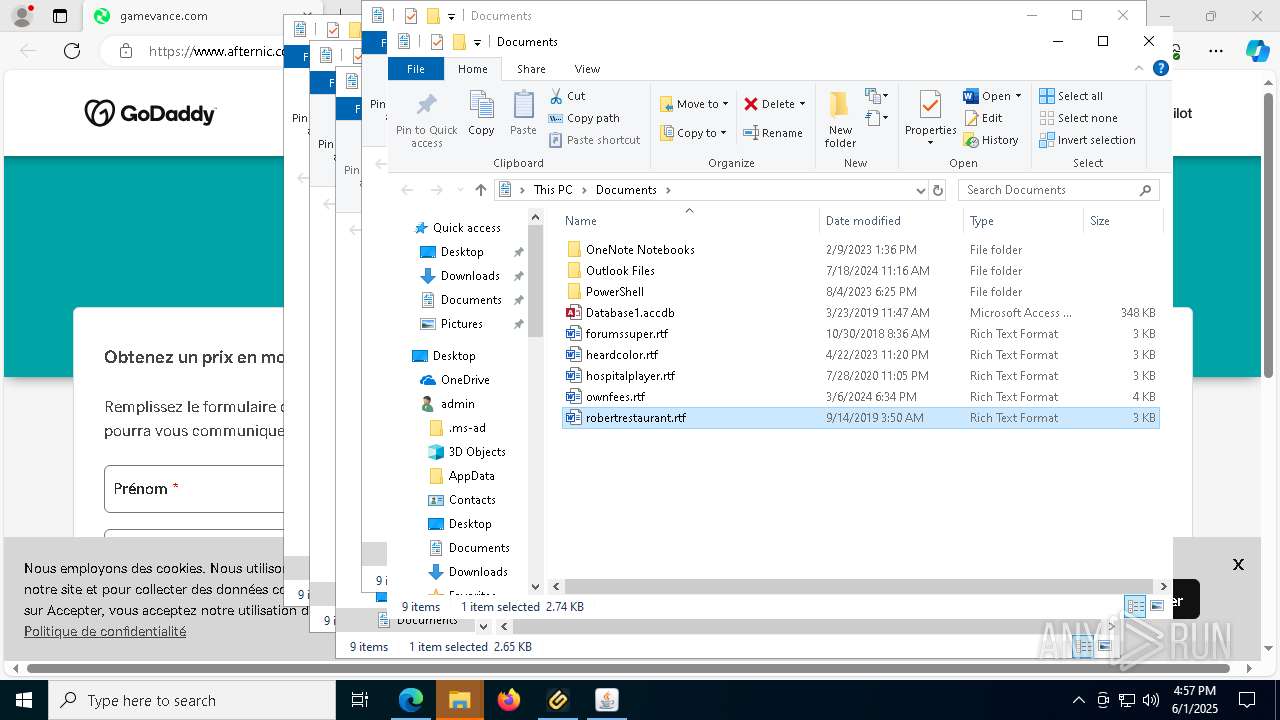Click the Properties icon in title bar toolbar
Viewport: 1280px width, 720px height.
437,42
